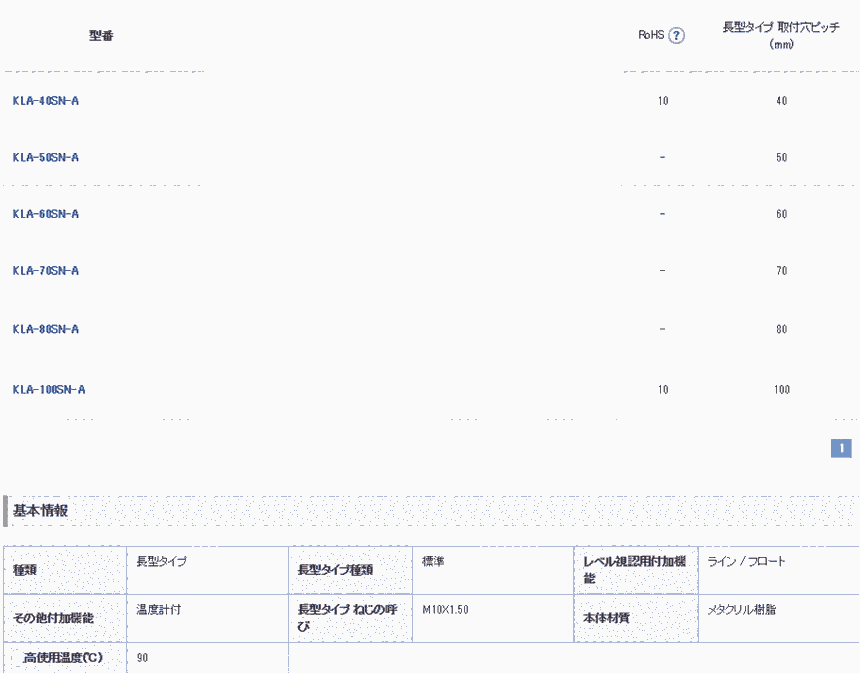
Task: Select the KLA-60SN-A part number
Action: [46, 214]
